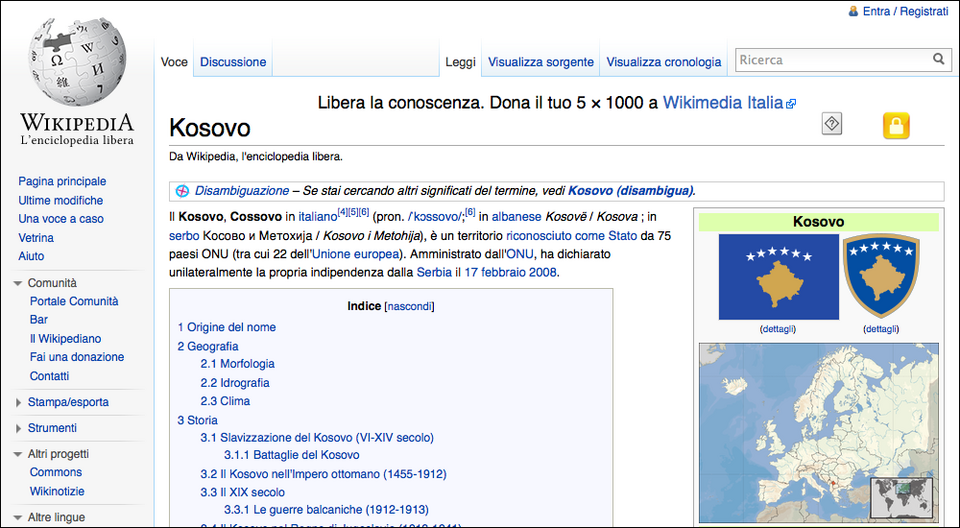The image size is (960, 528).
Task: Open Il Wikipediano link
Action: 66,339
